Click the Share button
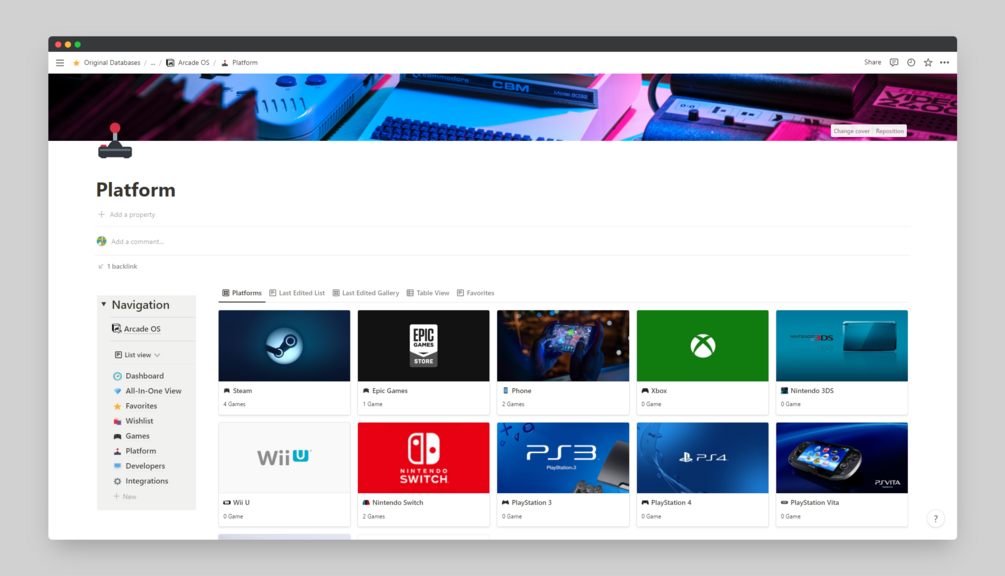This screenshot has width=1005, height=576. (872, 63)
